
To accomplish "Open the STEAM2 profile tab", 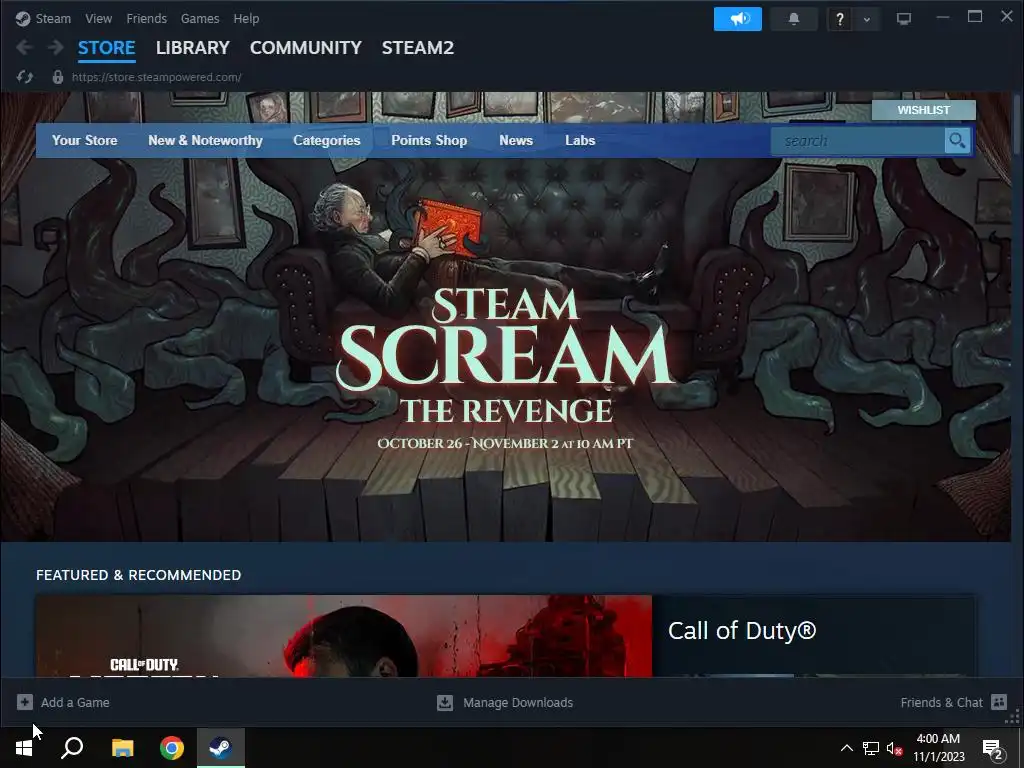I will click(x=418, y=48).
